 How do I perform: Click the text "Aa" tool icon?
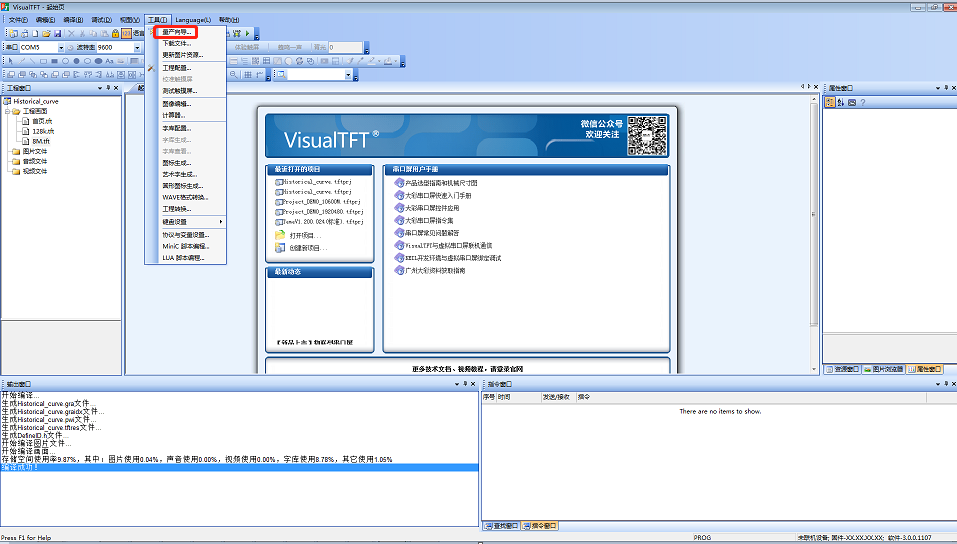110,61
